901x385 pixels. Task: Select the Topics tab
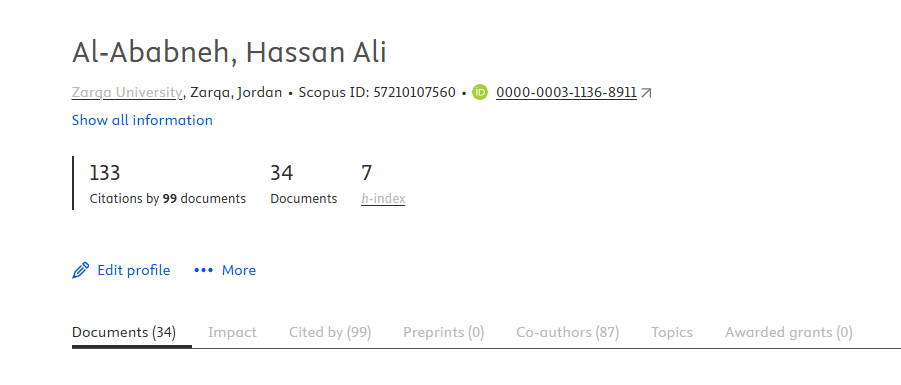(672, 332)
